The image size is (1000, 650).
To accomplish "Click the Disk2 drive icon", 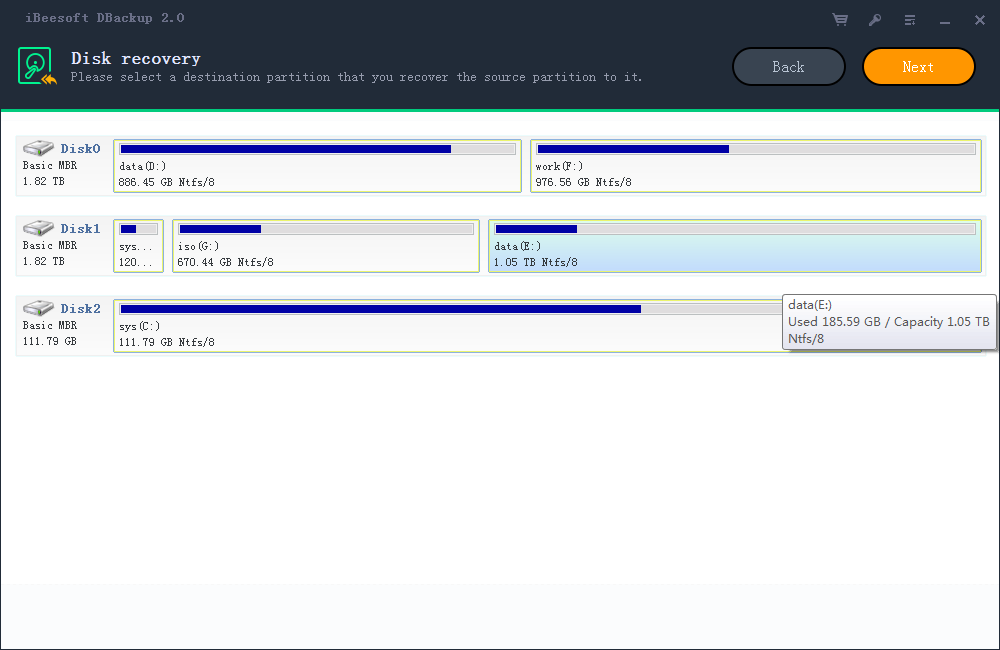I will (x=38, y=307).
